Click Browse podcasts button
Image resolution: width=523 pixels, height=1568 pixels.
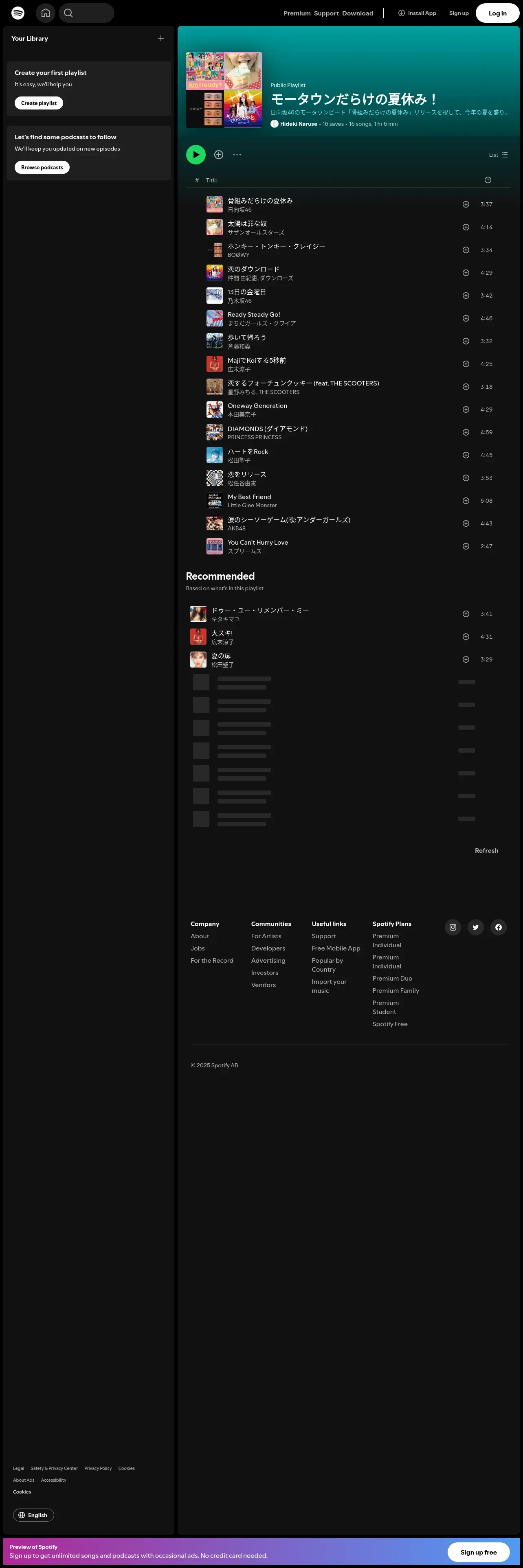[42, 167]
